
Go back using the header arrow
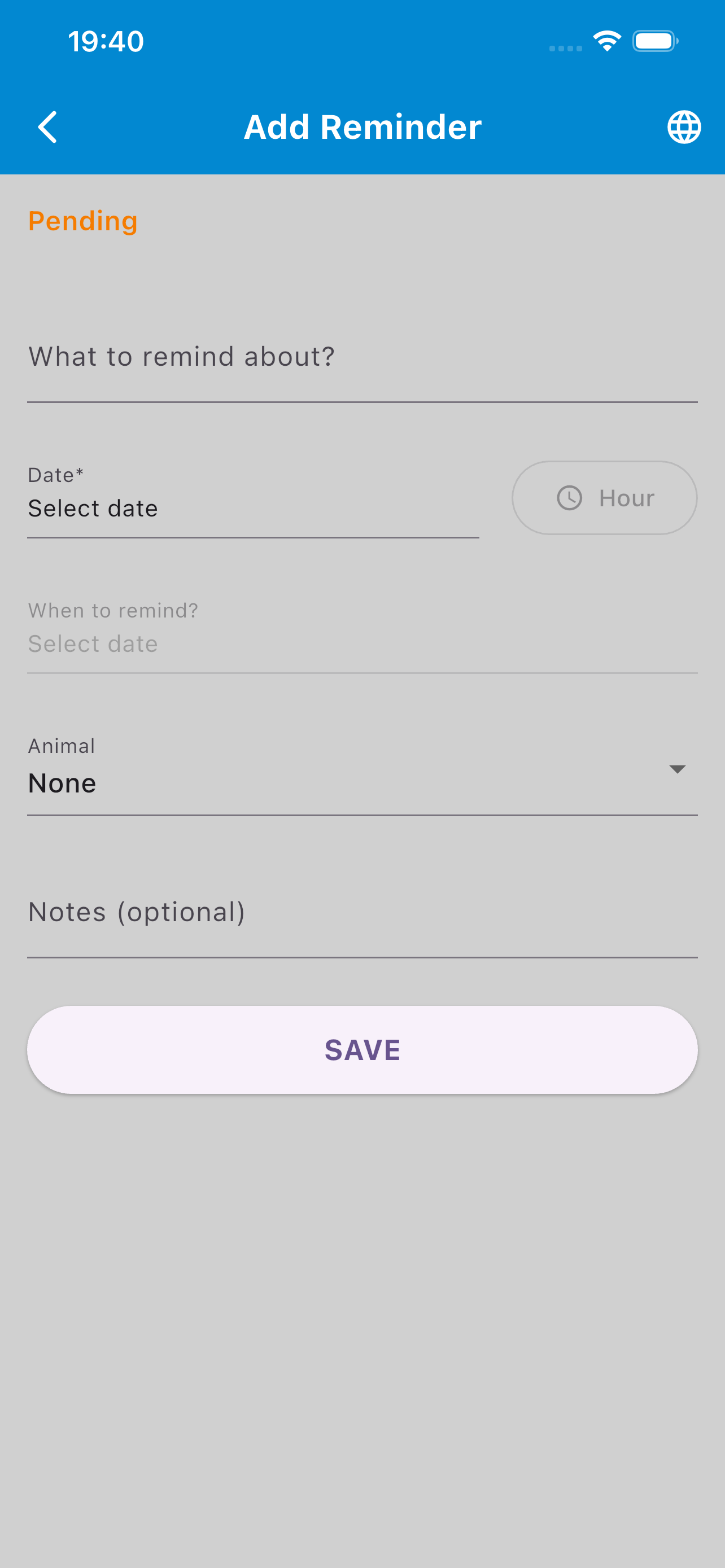pyautogui.click(x=47, y=127)
